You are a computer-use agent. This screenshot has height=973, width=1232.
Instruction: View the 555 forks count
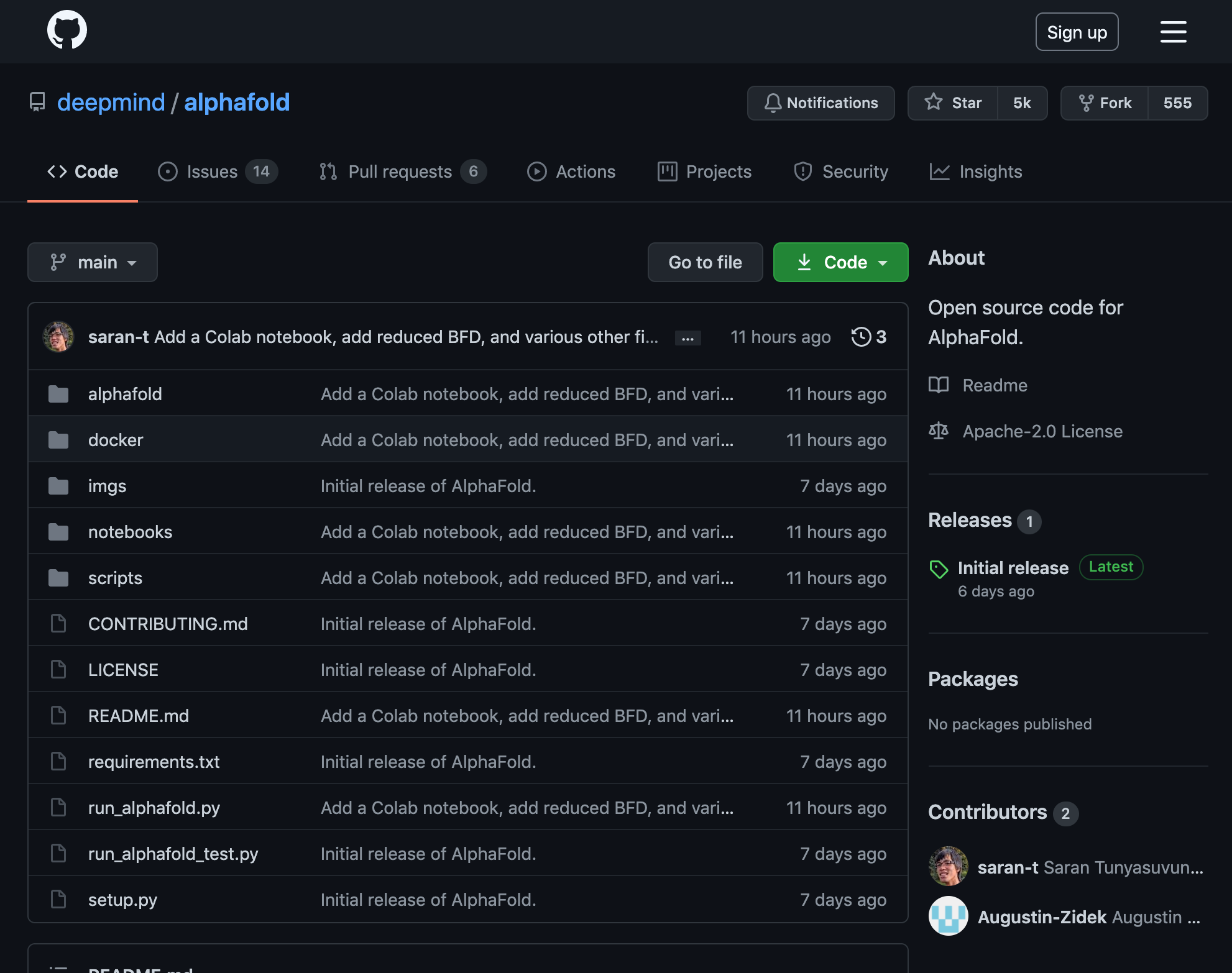point(1177,103)
